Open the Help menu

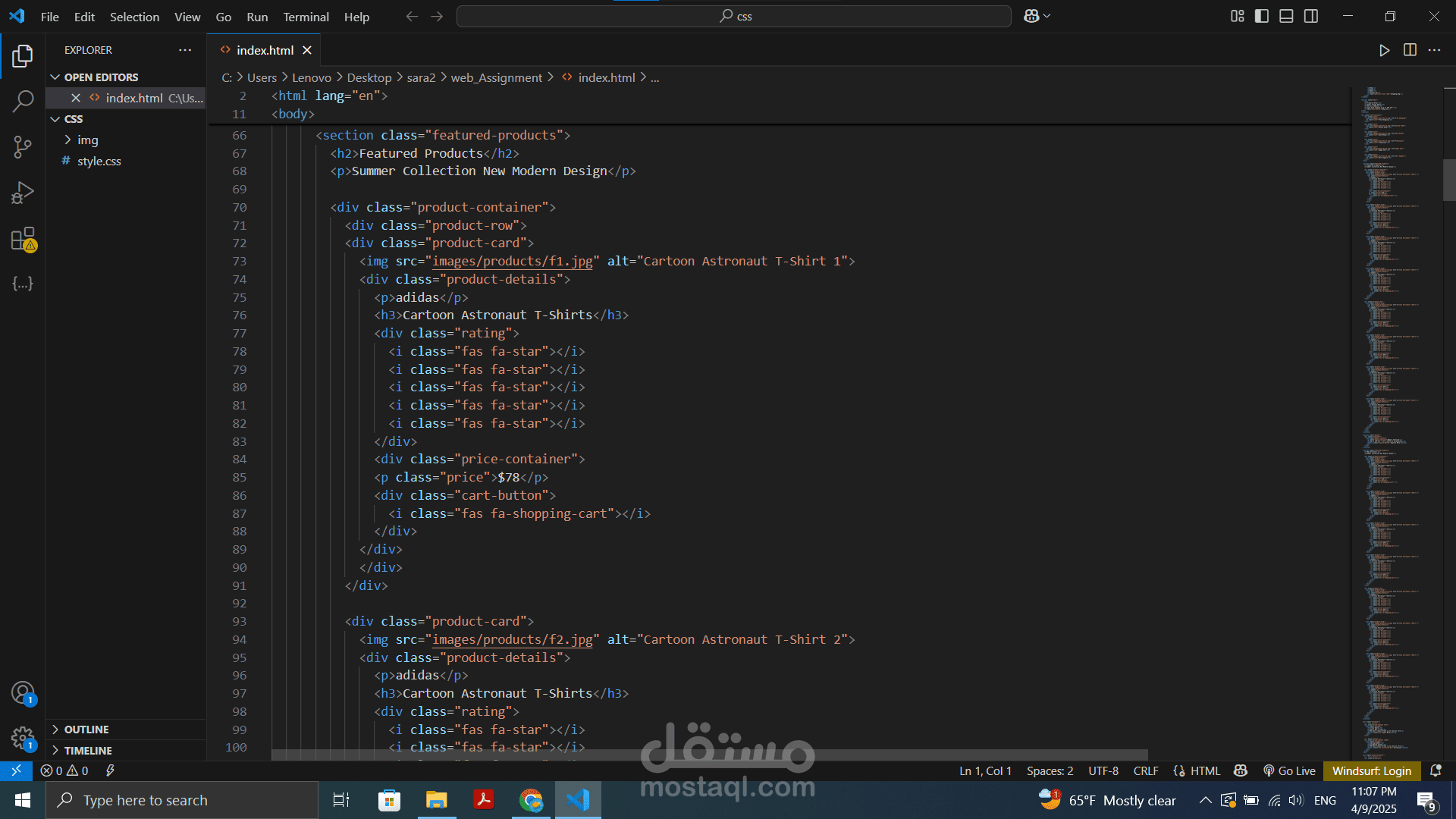point(356,17)
